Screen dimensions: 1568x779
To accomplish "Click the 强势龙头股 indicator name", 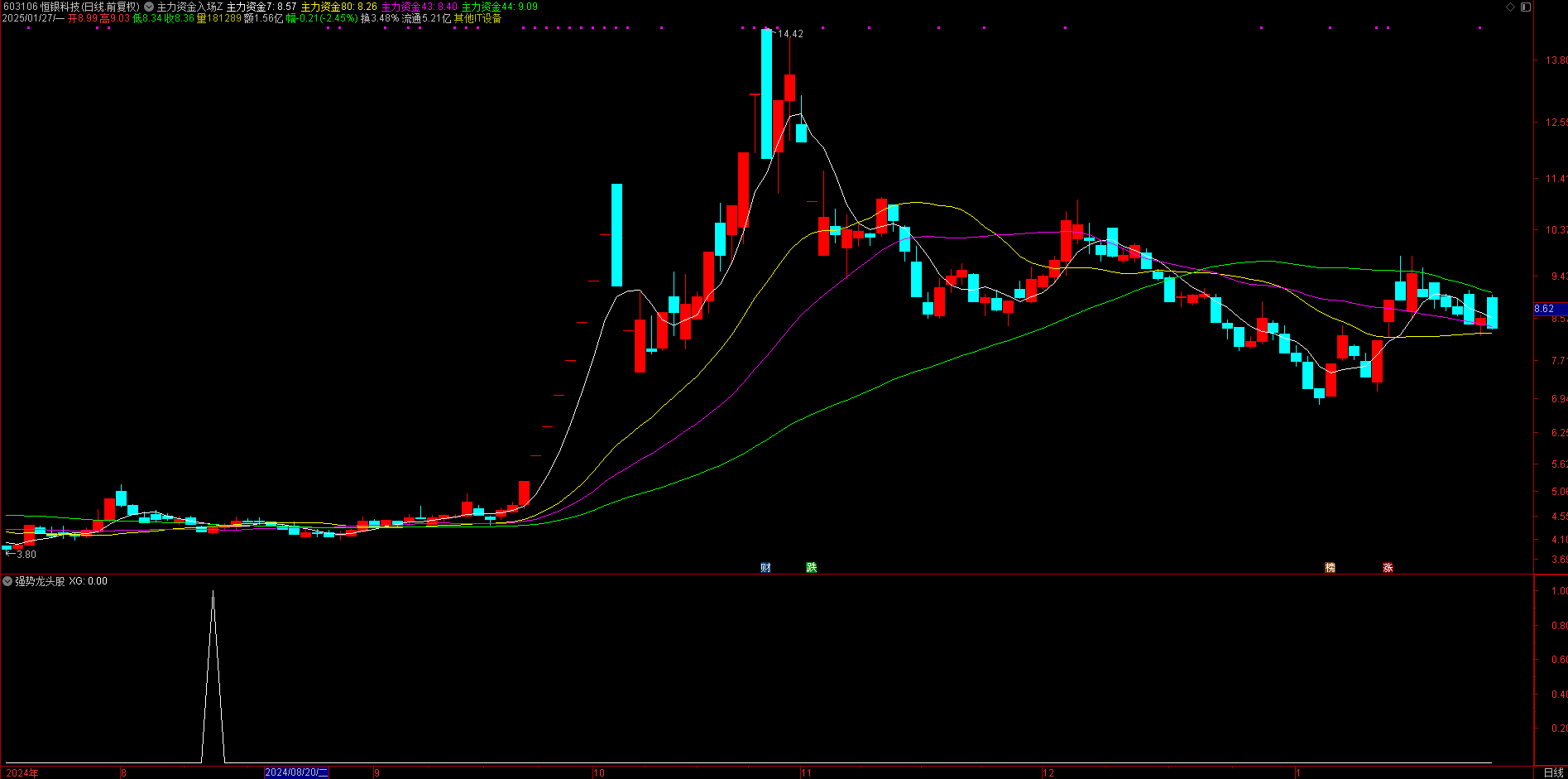I will click(40, 581).
